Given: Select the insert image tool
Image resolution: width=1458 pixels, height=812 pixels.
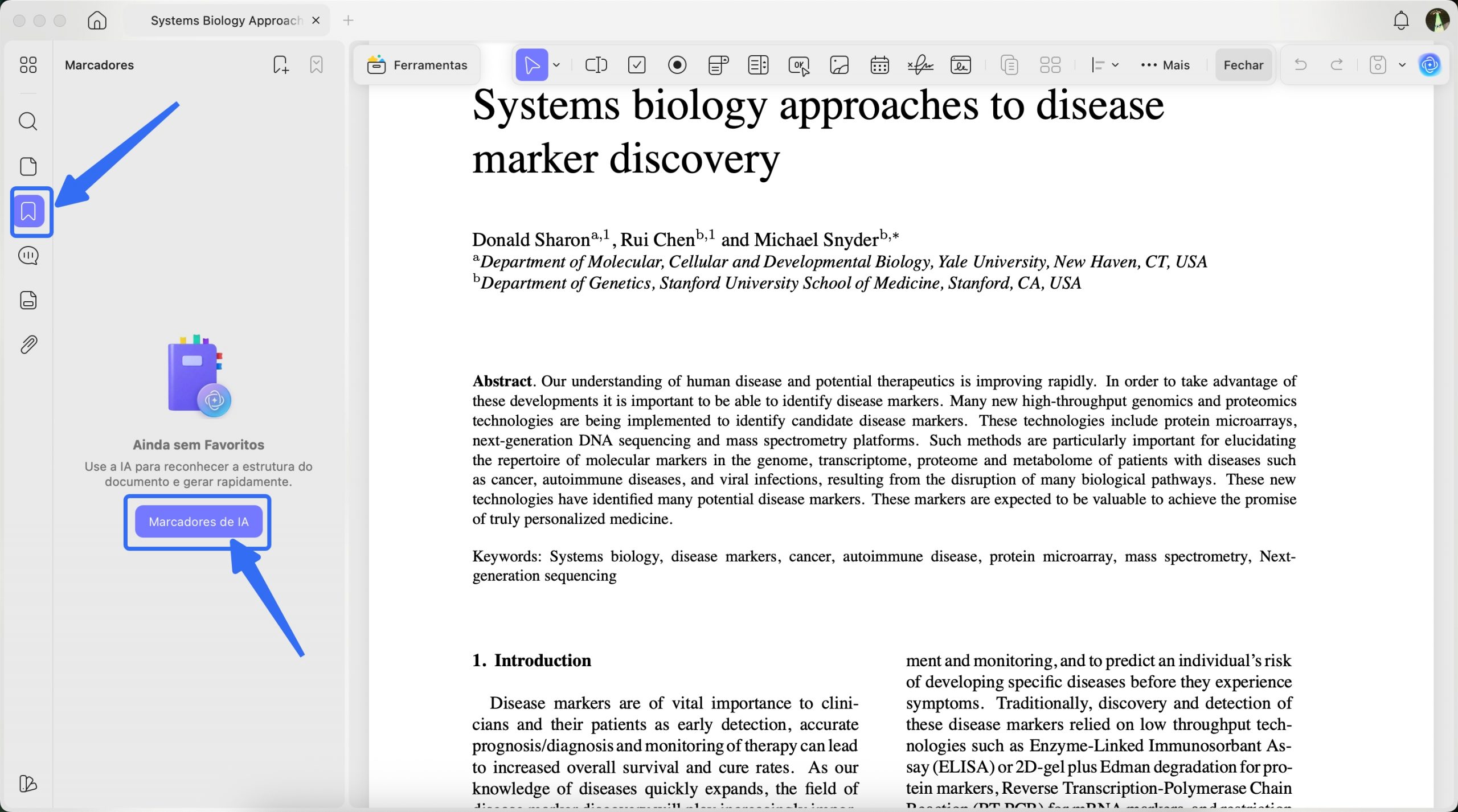Looking at the screenshot, I should click(839, 64).
